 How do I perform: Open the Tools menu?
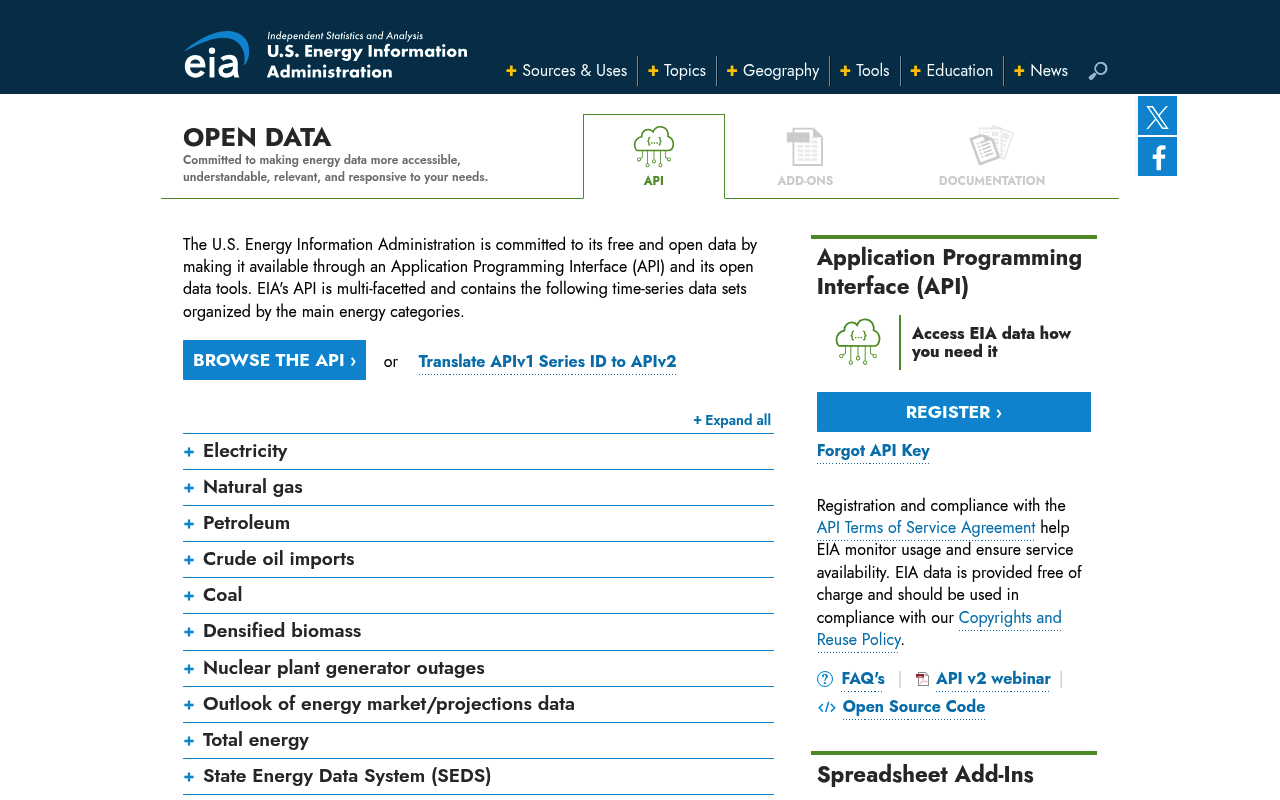865,71
